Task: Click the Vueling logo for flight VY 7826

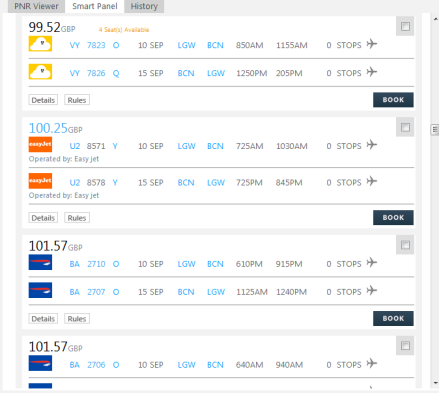Action: 40,72
